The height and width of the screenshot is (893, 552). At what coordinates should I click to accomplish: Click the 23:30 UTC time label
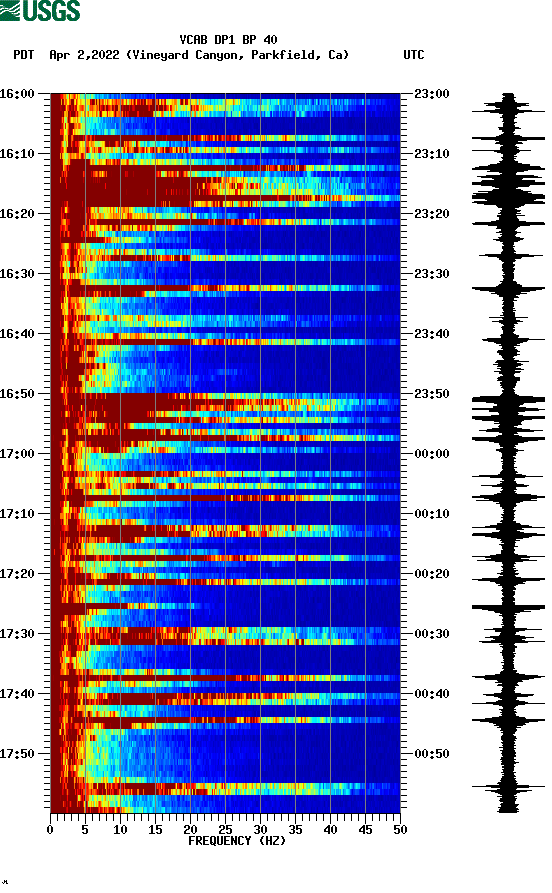point(432,273)
